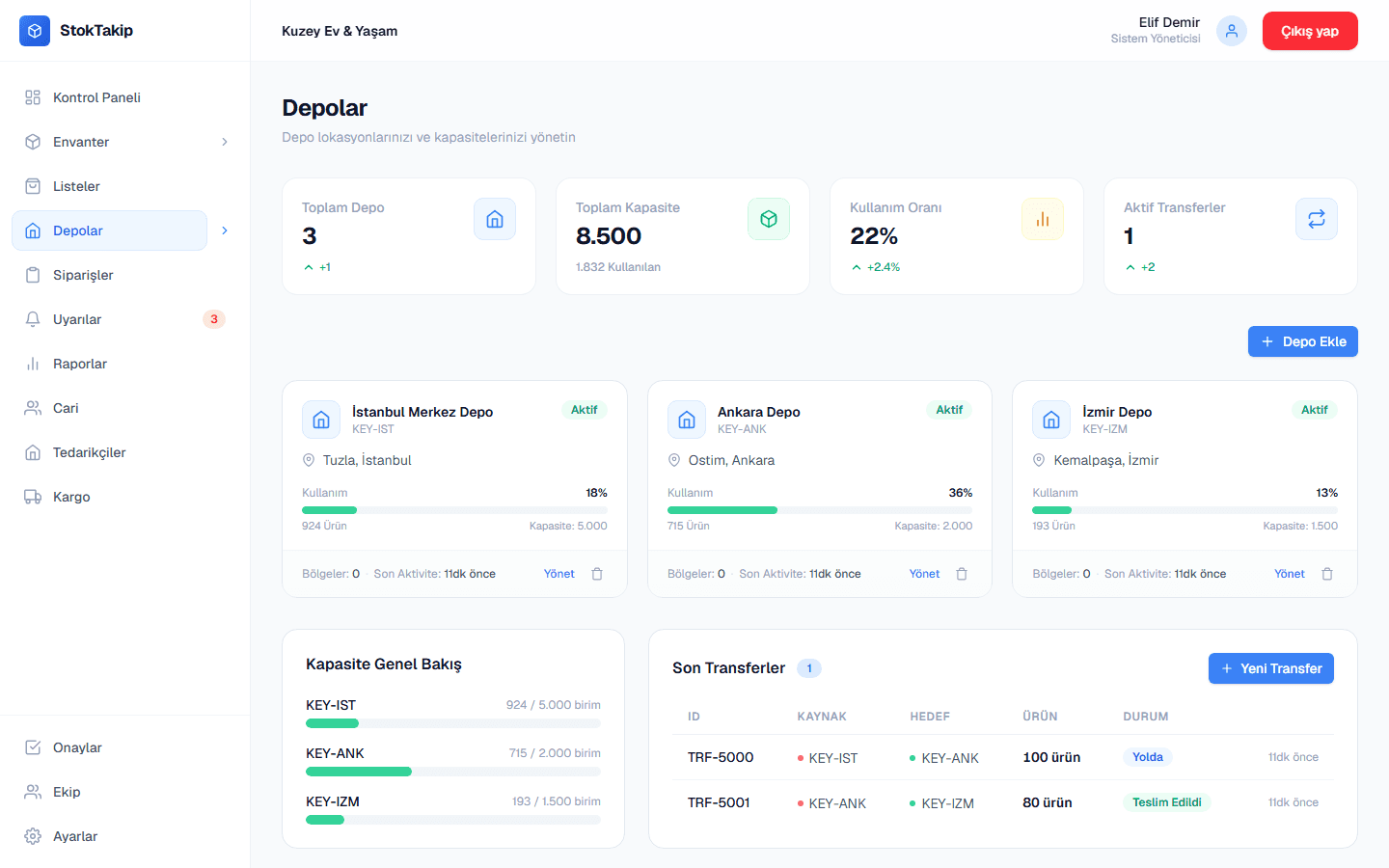The height and width of the screenshot is (868, 1389).
Task: Open Kontrol Paneli in the sidebar
Action: click(125, 97)
